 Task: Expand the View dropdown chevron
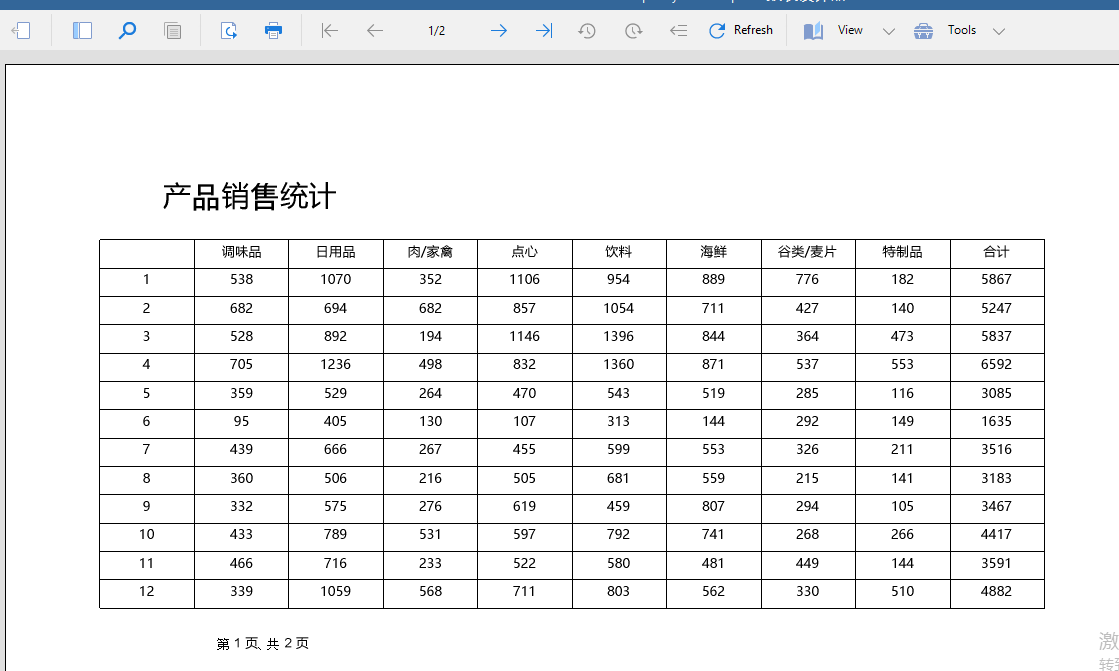(x=889, y=32)
